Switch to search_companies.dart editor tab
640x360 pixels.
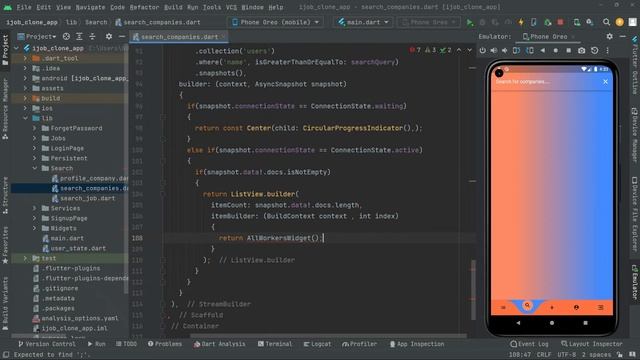(179, 37)
